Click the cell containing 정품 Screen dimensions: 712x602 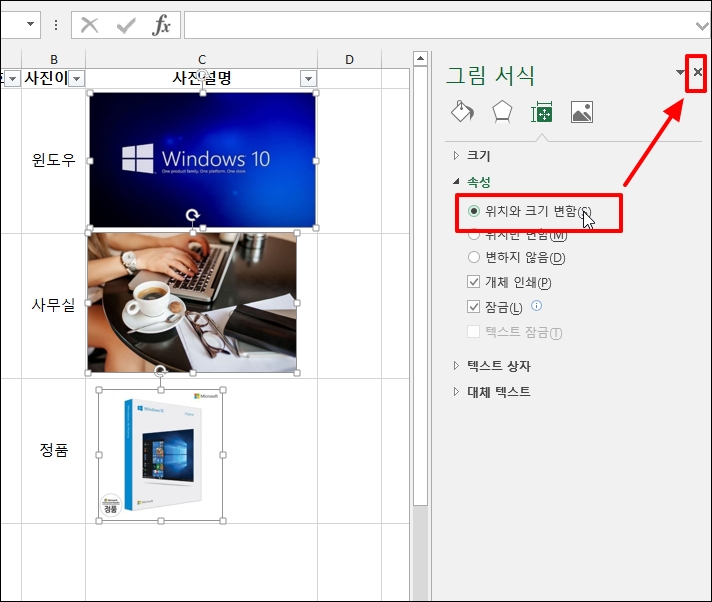coord(54,450)
